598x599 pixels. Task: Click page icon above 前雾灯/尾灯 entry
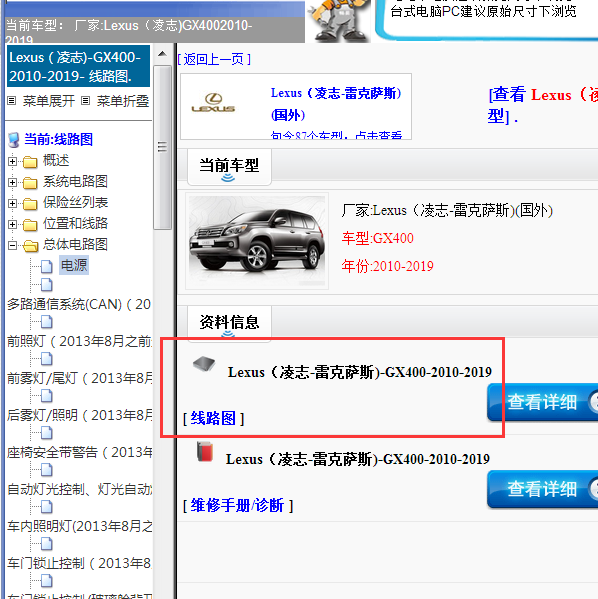47,359
